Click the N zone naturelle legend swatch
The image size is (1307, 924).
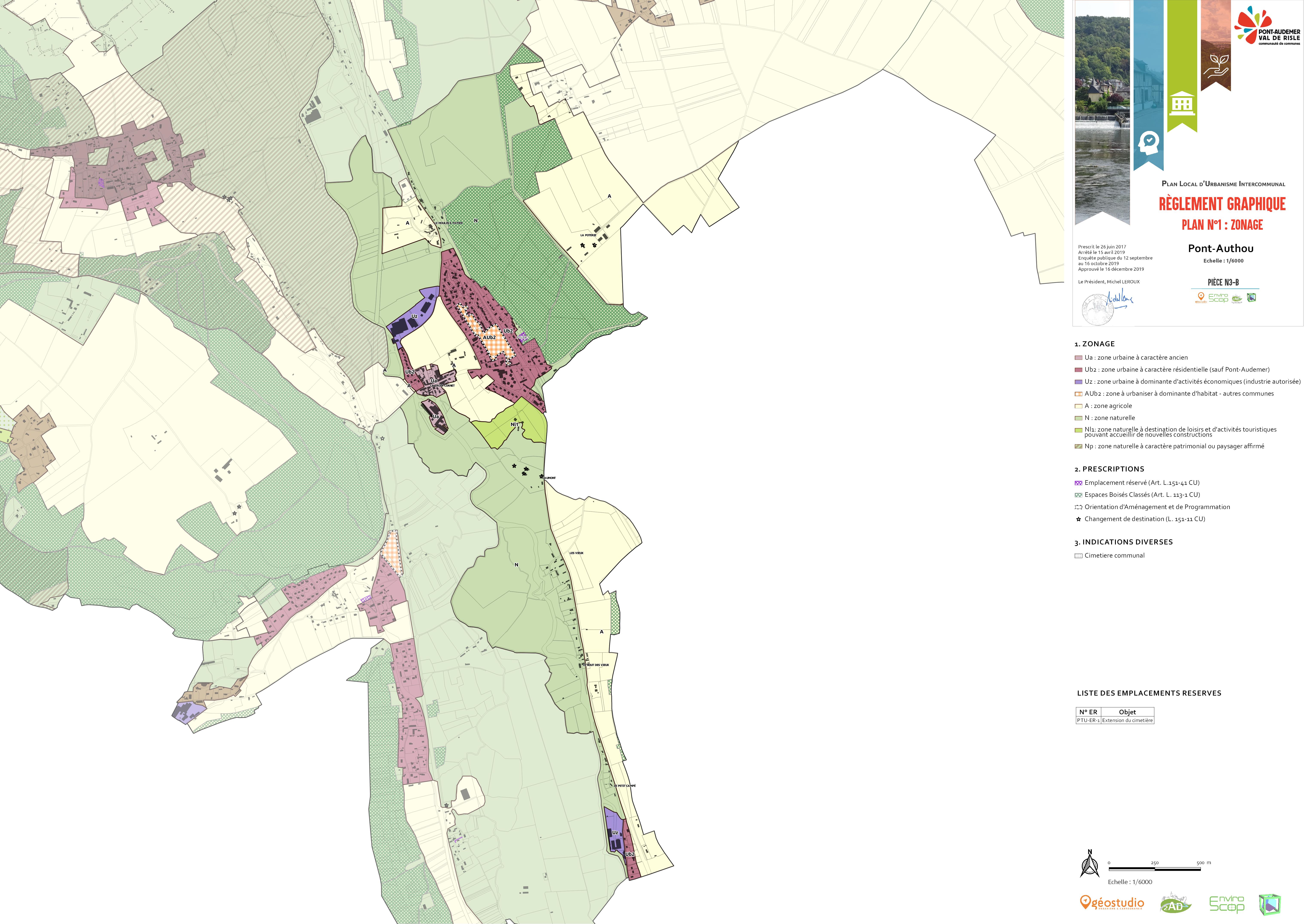[x=1078, y=418]
